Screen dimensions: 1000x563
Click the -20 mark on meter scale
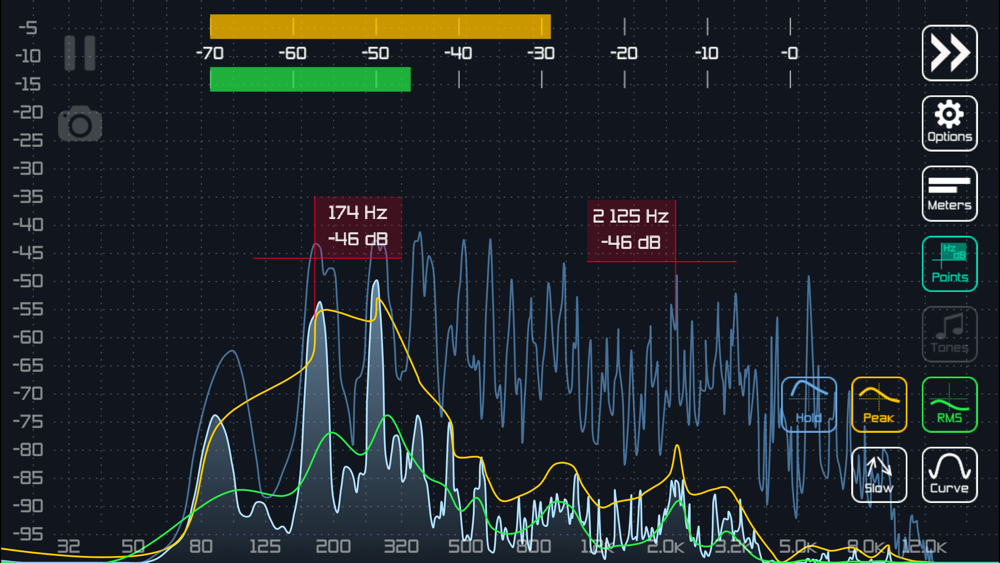pos(624,53)
